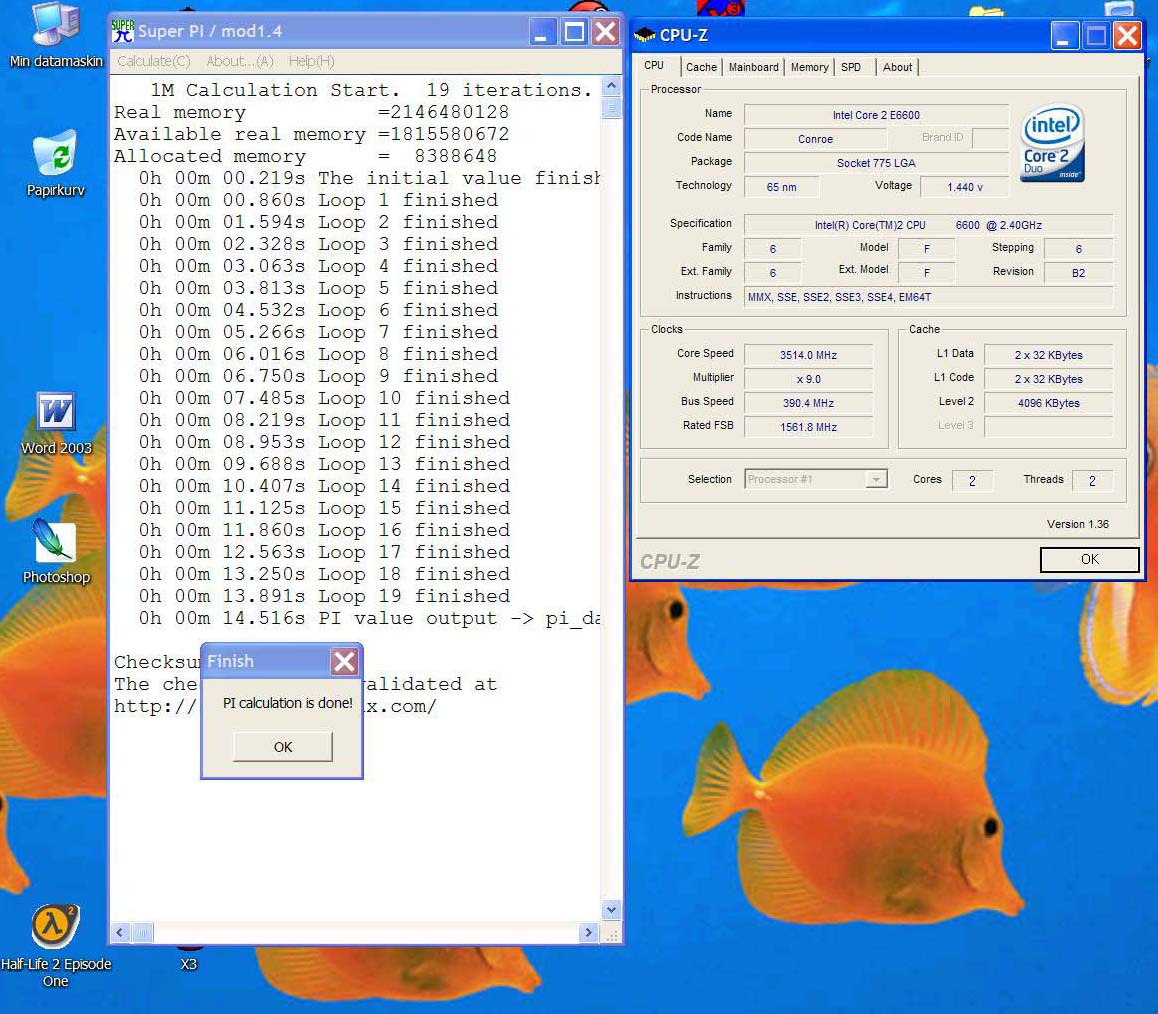Viewport: 1158px width, 1014px height.
Task: Click the Instructions field MMX, SSE list
Action: coord(928,297)
